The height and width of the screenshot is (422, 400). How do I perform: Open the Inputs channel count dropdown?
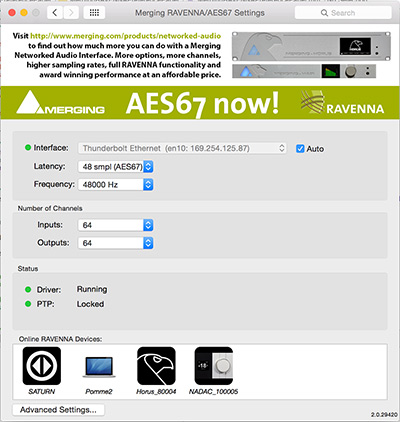point(115,225)
